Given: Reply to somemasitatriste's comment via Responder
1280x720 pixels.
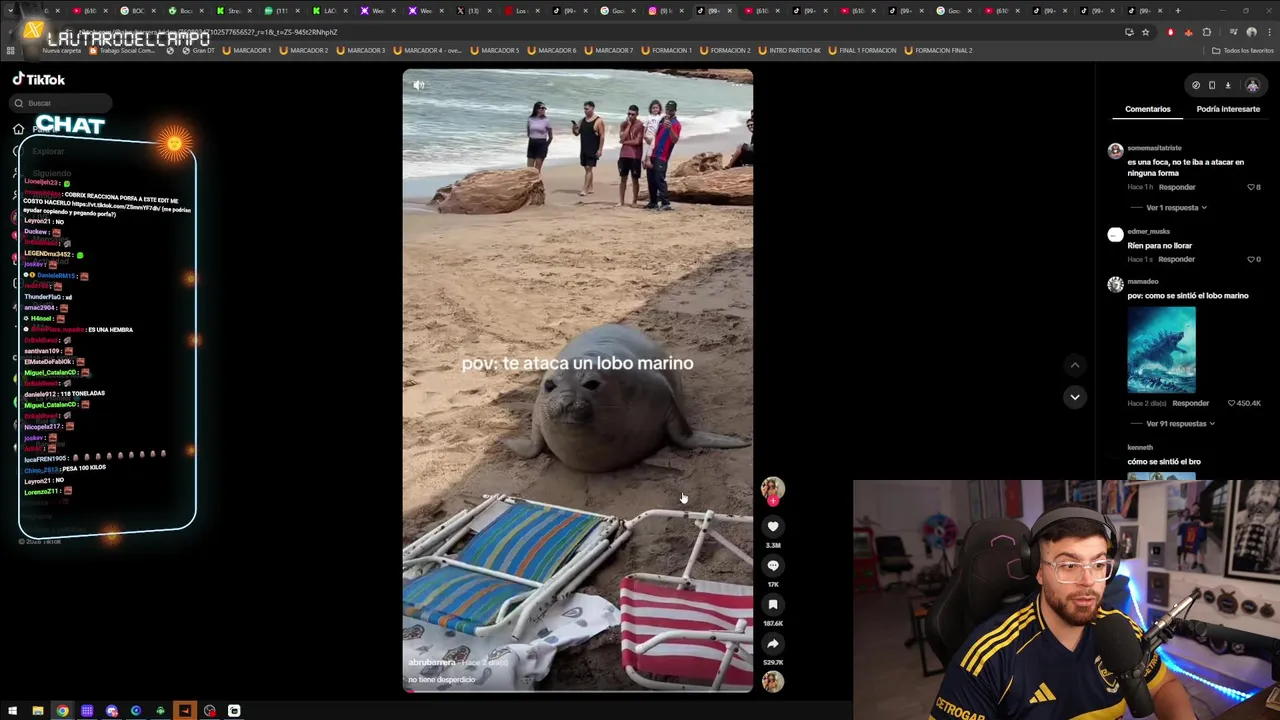Looking at the screenshot, I should (1177, 187).
